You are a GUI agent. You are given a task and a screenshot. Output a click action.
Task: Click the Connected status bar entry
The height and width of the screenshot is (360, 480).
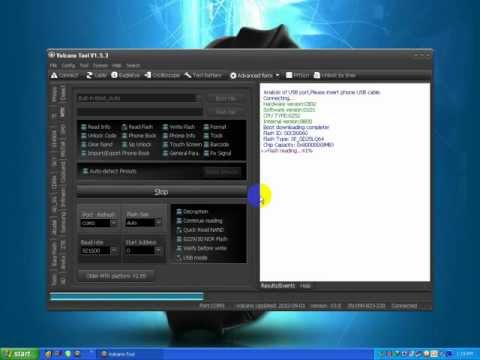(x=404, y=306)
